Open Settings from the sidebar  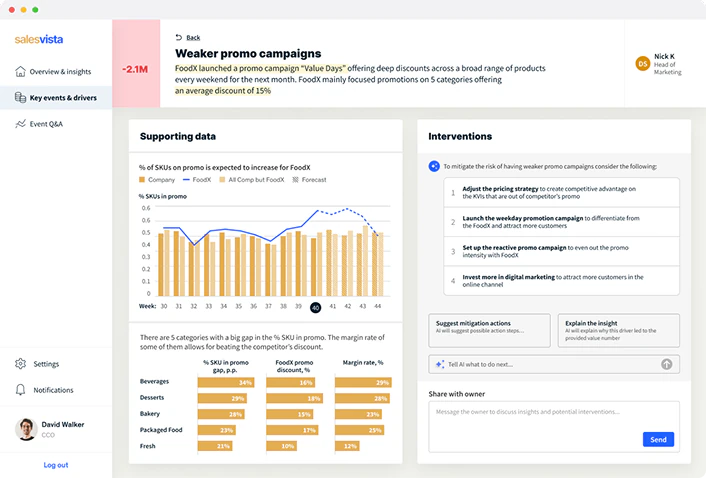pos(56,364)
